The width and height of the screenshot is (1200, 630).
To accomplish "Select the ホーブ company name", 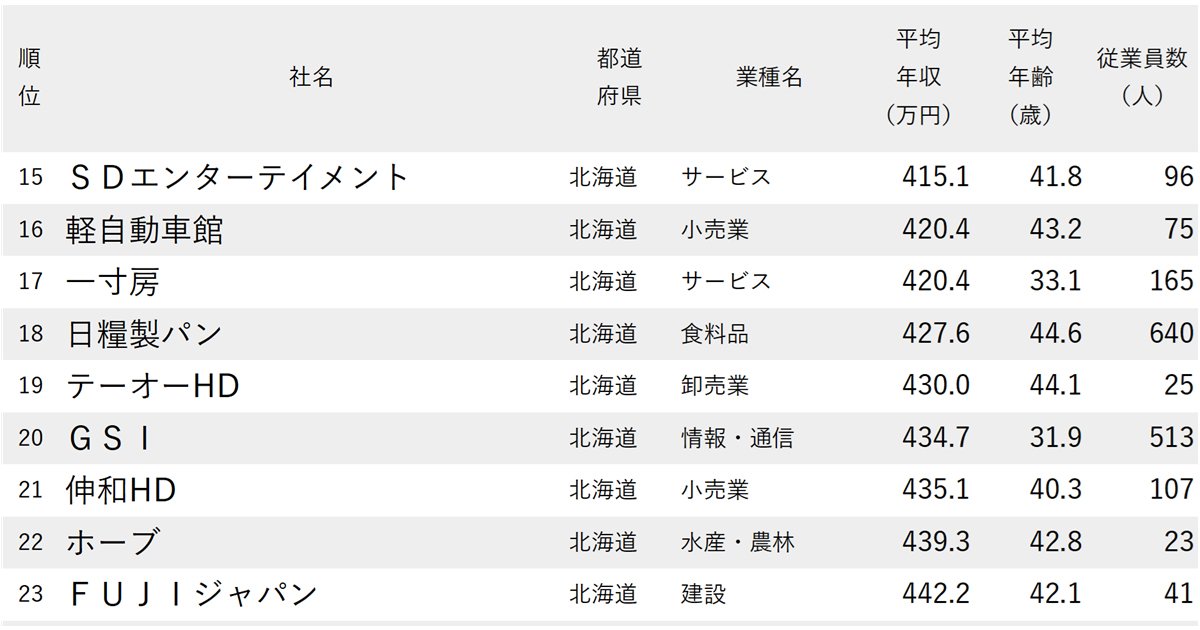I will (x=112, y=542).
